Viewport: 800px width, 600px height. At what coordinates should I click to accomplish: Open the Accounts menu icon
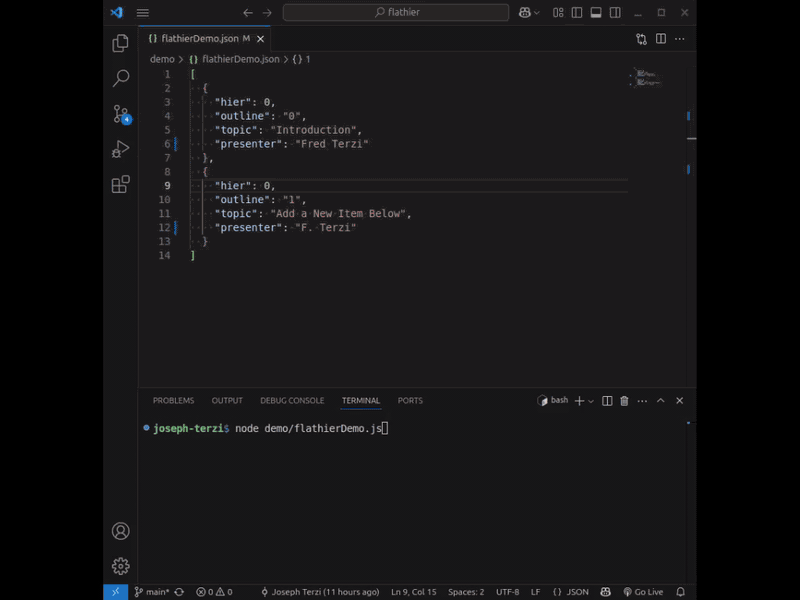point(120,531)
